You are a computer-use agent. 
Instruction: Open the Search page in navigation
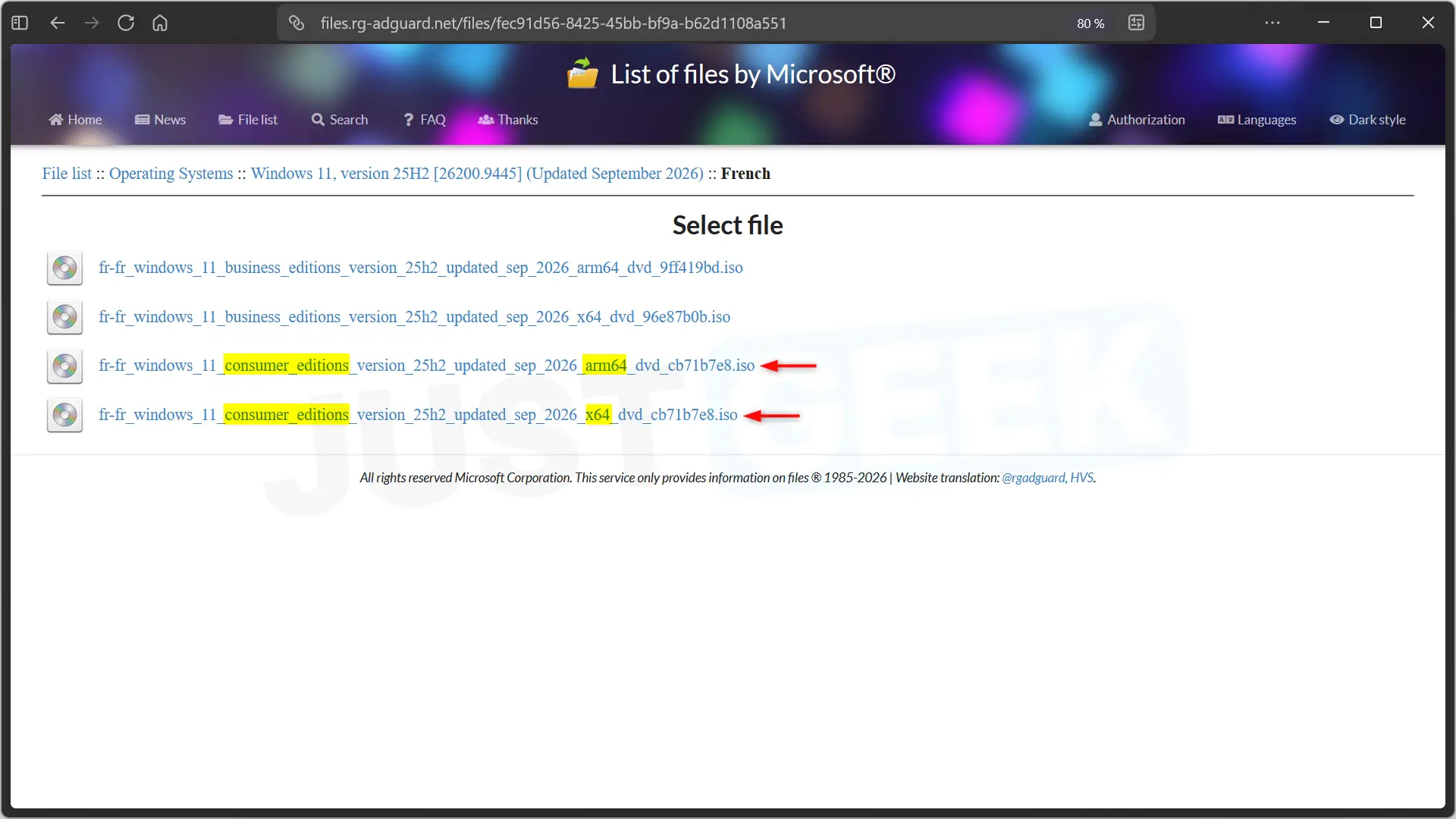tap(339, 120)
